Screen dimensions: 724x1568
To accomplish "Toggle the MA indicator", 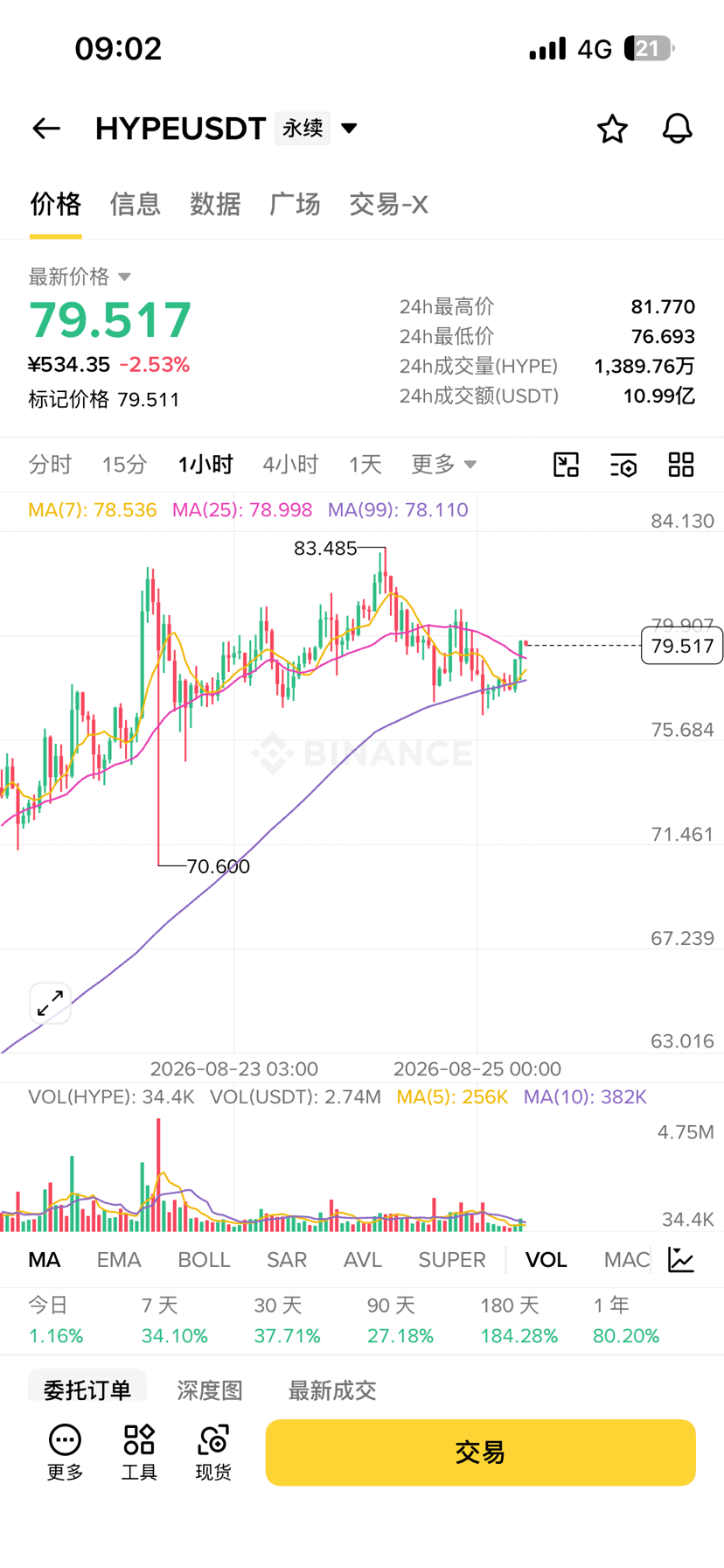I will 45,1260.
